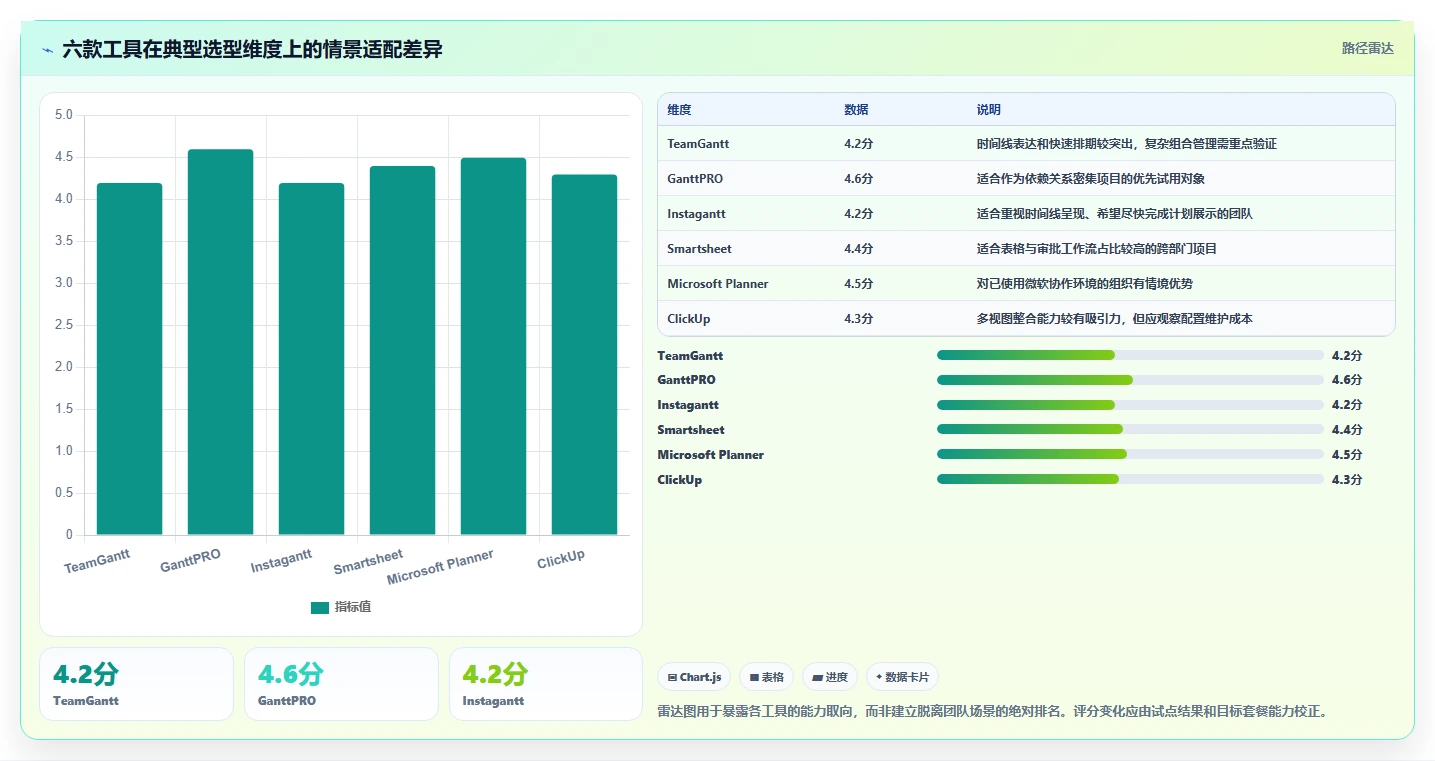Click the ClickUp bar in the bar chart
The width and height of the screenshot is (1435, 761).
584,355
